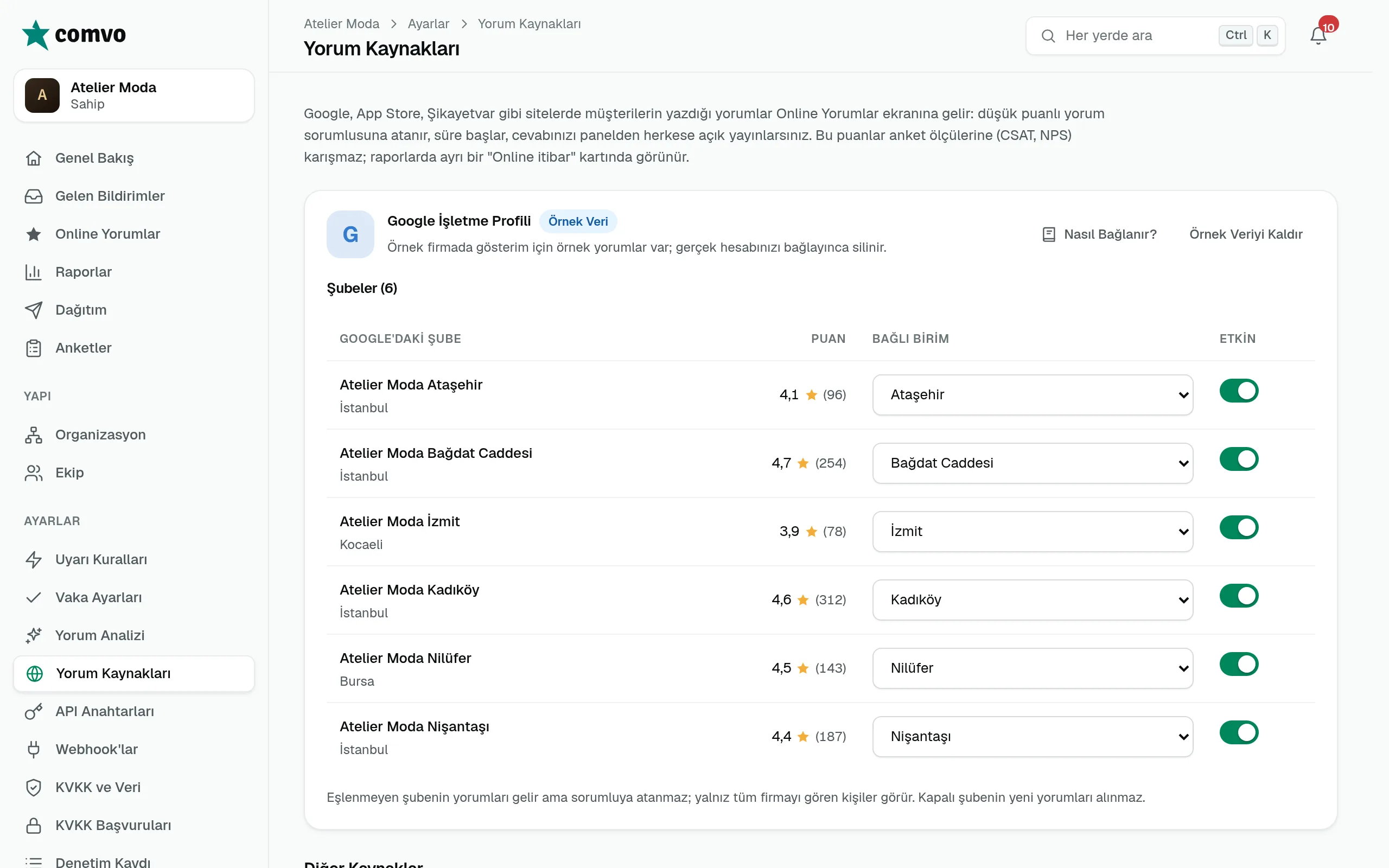Click the comvo star logo
1389x868 pixels.
pos(36,34)
